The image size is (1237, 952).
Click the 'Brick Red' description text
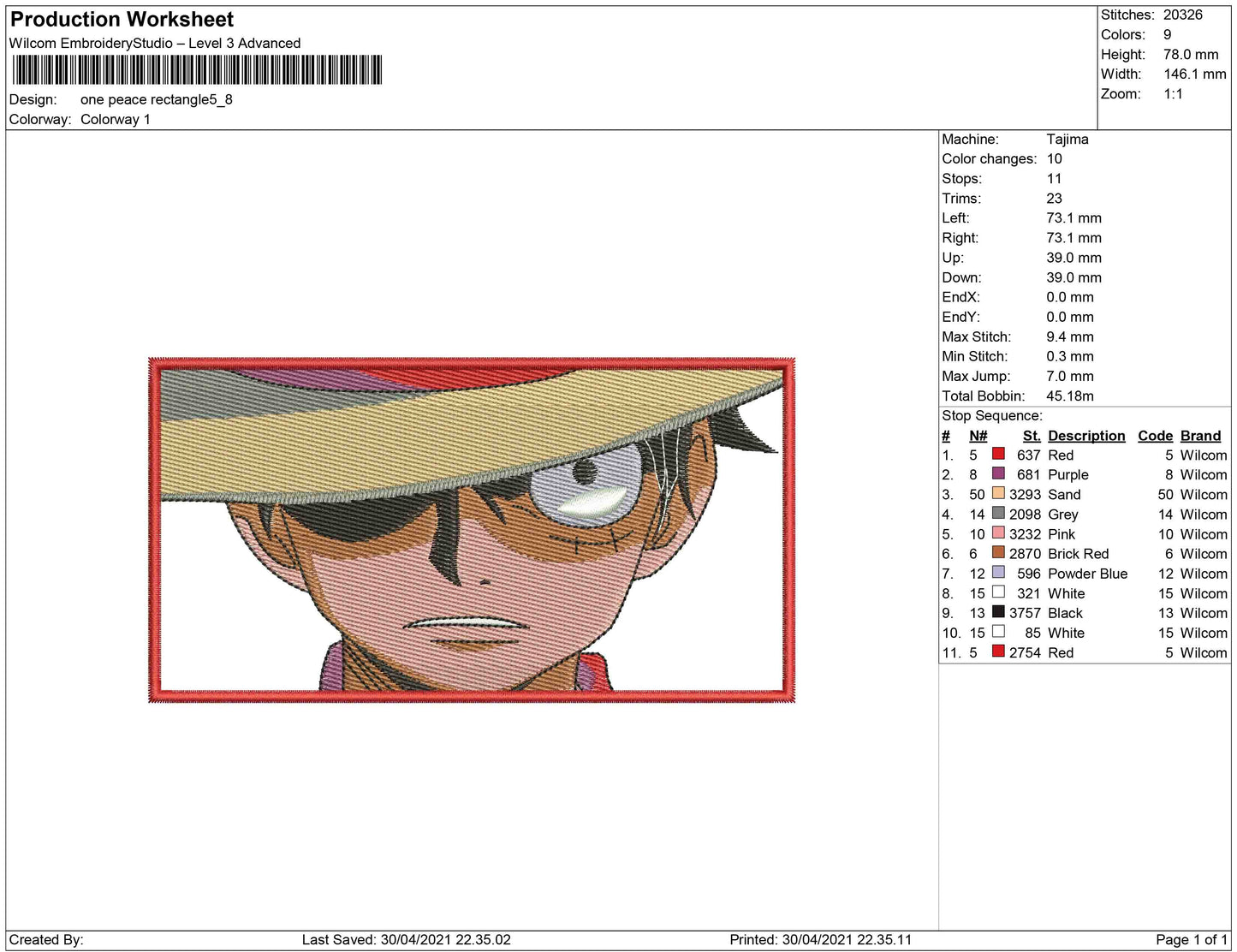[x=1078, y=553]
